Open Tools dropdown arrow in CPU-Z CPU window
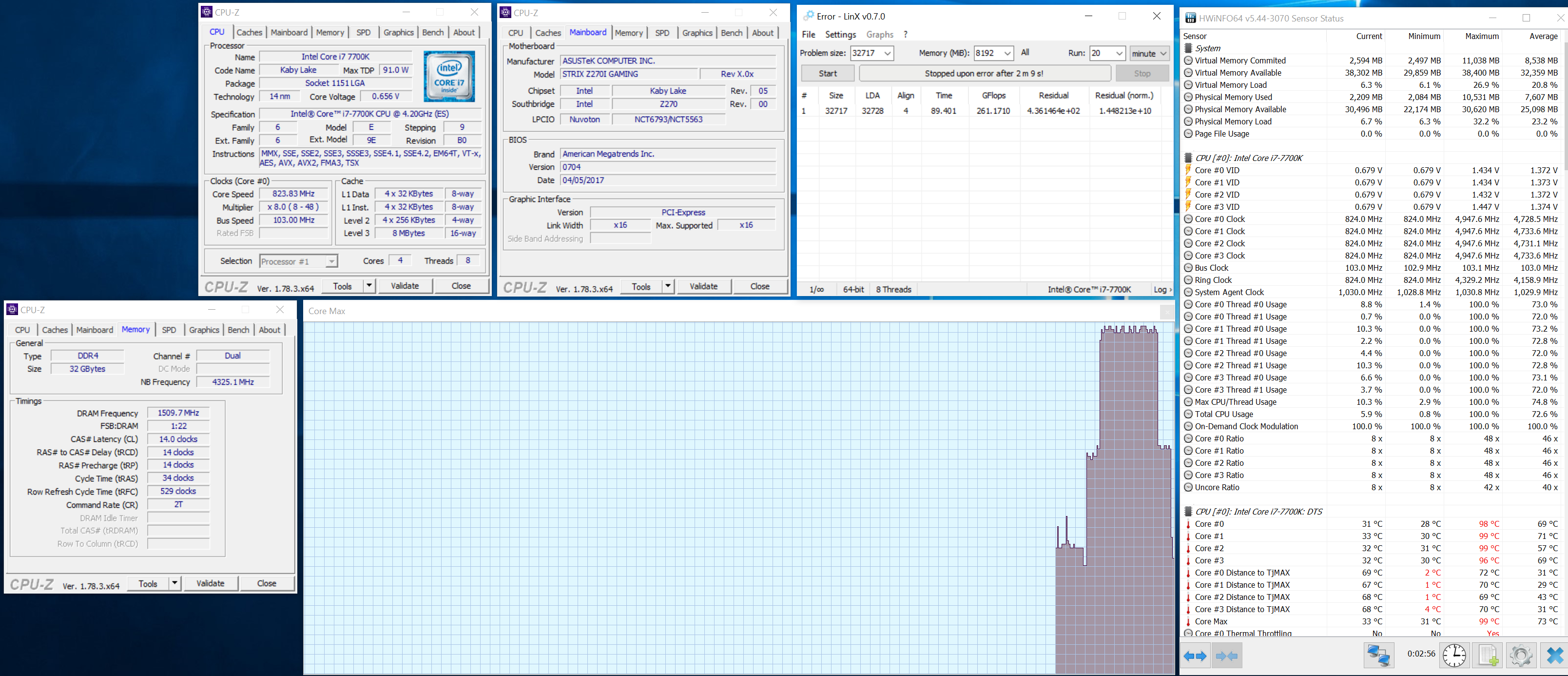The height and width of the screenshot is (676, 1568). coord(369,286)
